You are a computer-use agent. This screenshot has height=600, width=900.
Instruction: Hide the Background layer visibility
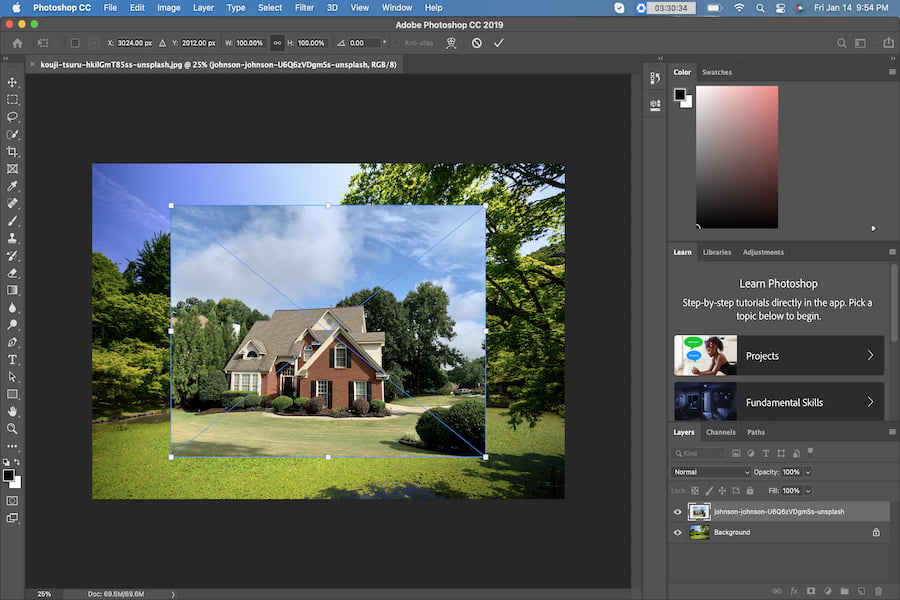click(x=677, y=532)
